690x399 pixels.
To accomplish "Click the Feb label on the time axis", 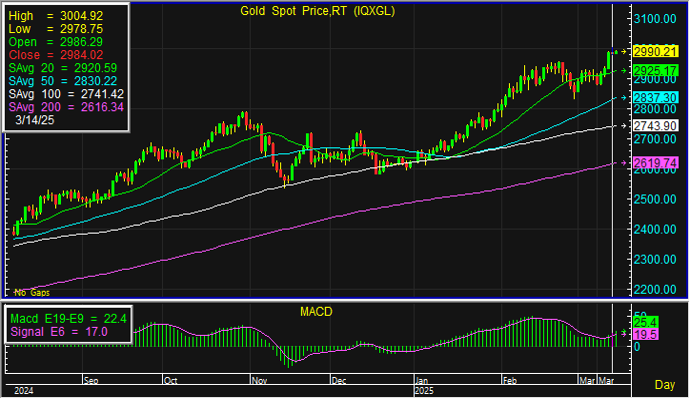I will coord(510,381).
